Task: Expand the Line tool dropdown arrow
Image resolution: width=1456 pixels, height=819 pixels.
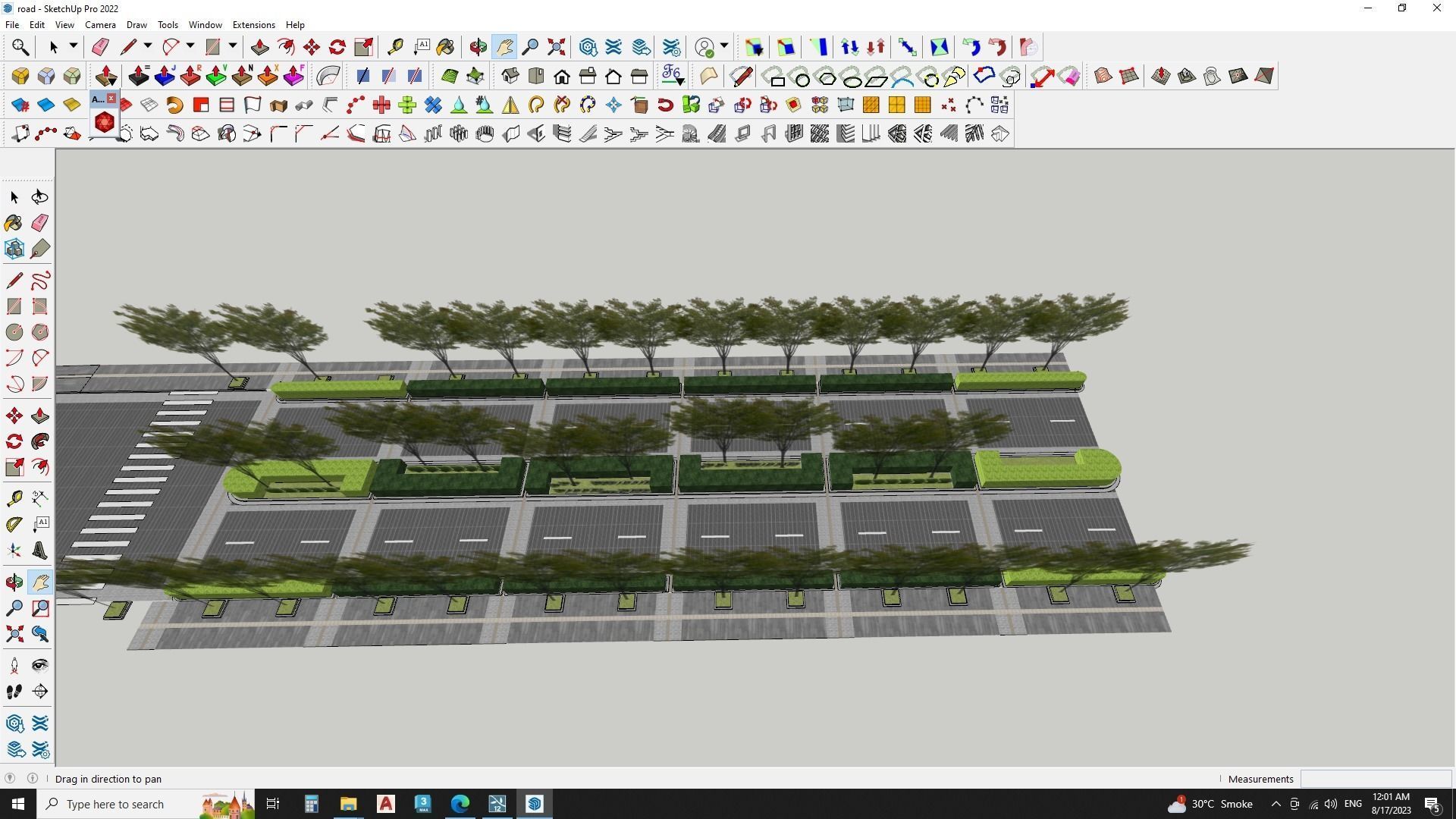Action: point(148,47)
